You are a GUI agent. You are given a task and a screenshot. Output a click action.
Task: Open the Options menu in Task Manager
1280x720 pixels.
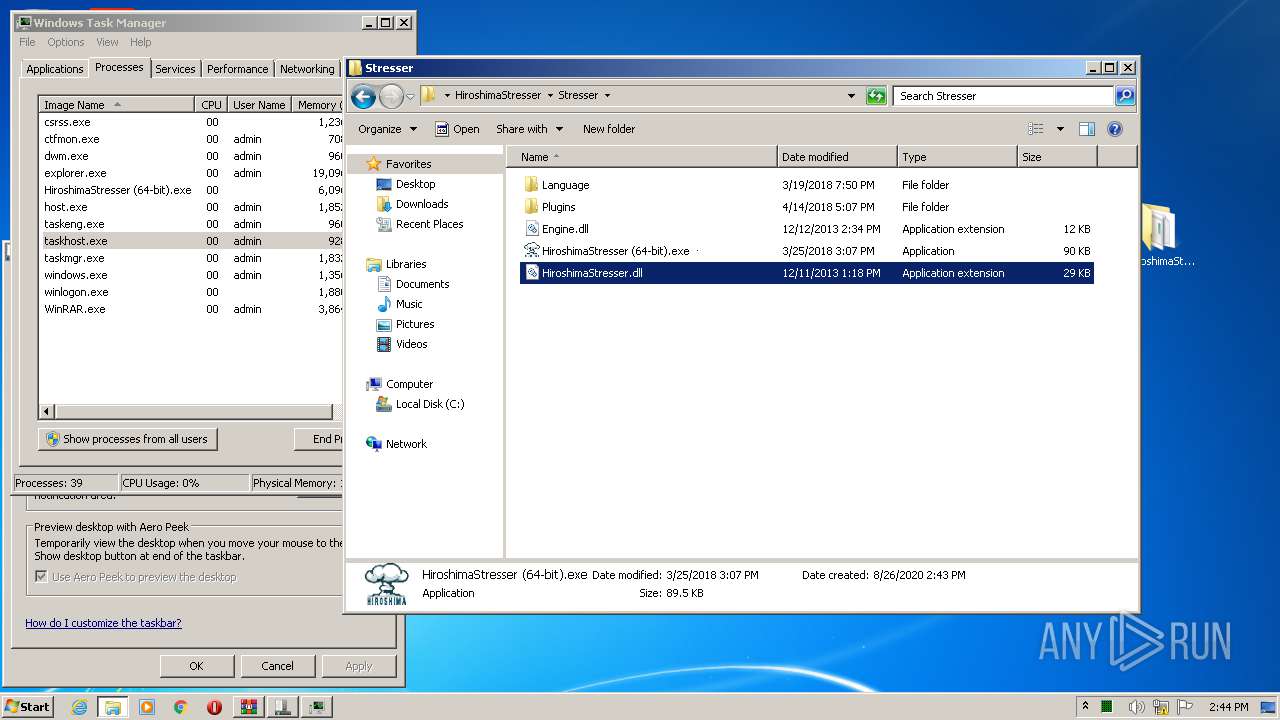pyautogui.click(x=66, y=42)
